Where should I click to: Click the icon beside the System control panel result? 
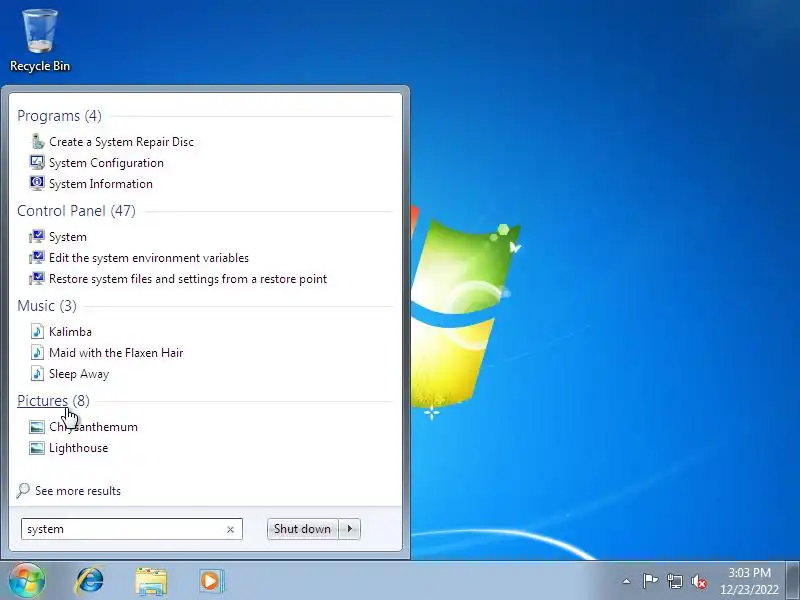37,236
